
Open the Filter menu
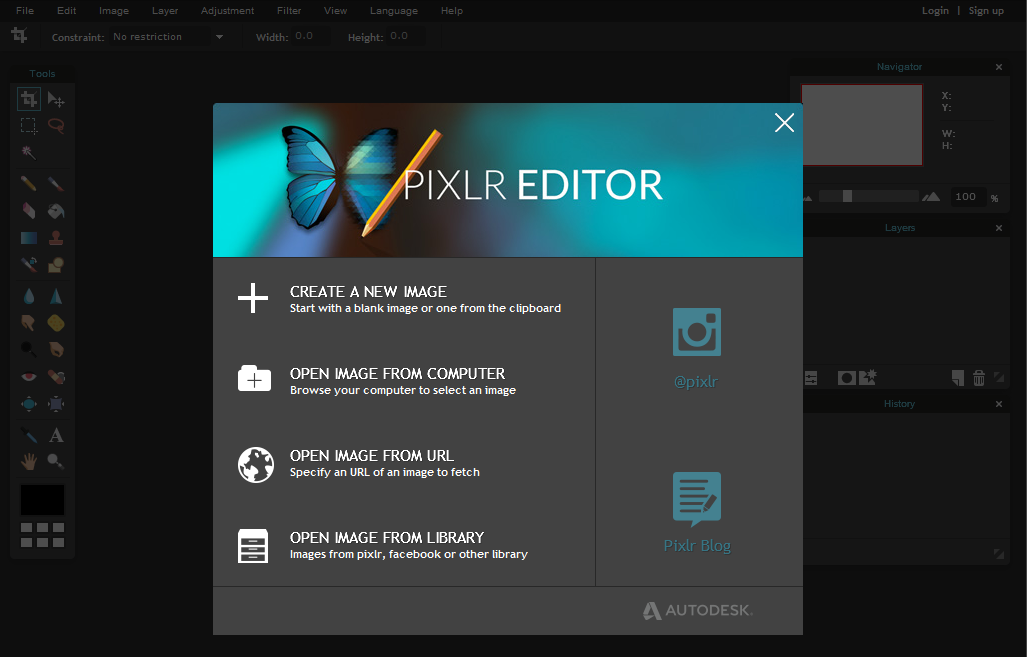289,10
